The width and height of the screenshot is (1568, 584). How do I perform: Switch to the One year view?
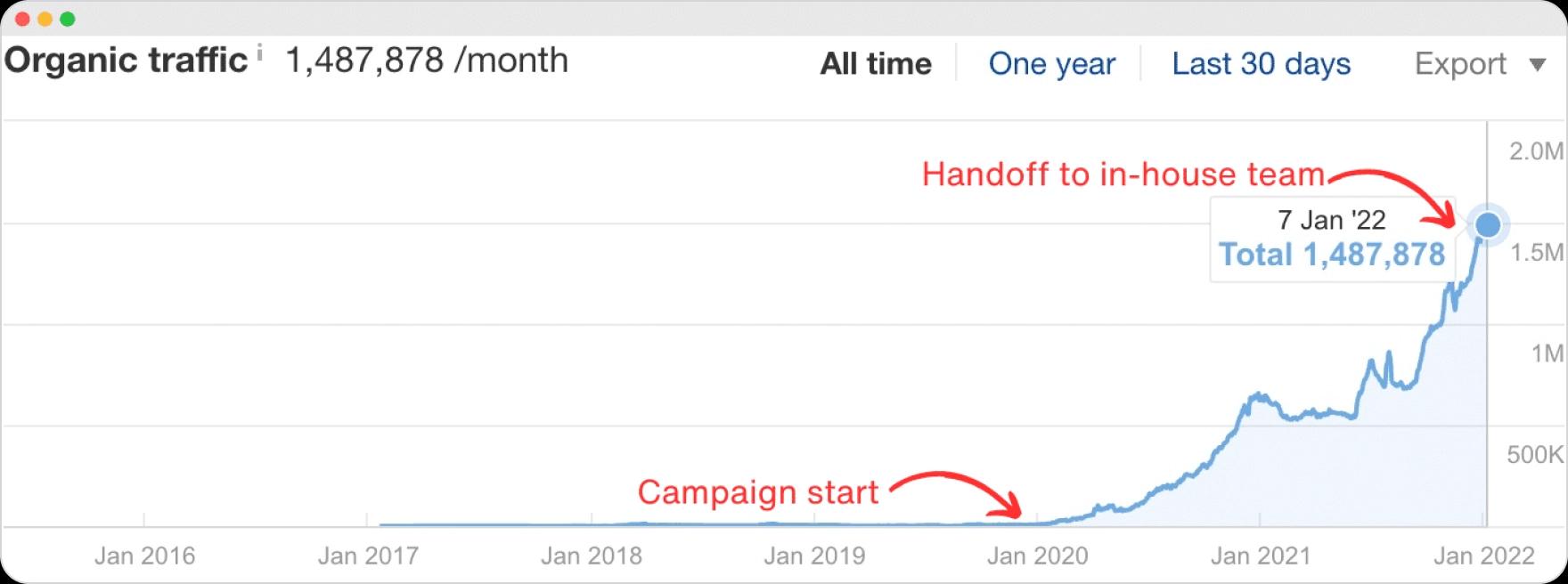tap(1051, 64)
